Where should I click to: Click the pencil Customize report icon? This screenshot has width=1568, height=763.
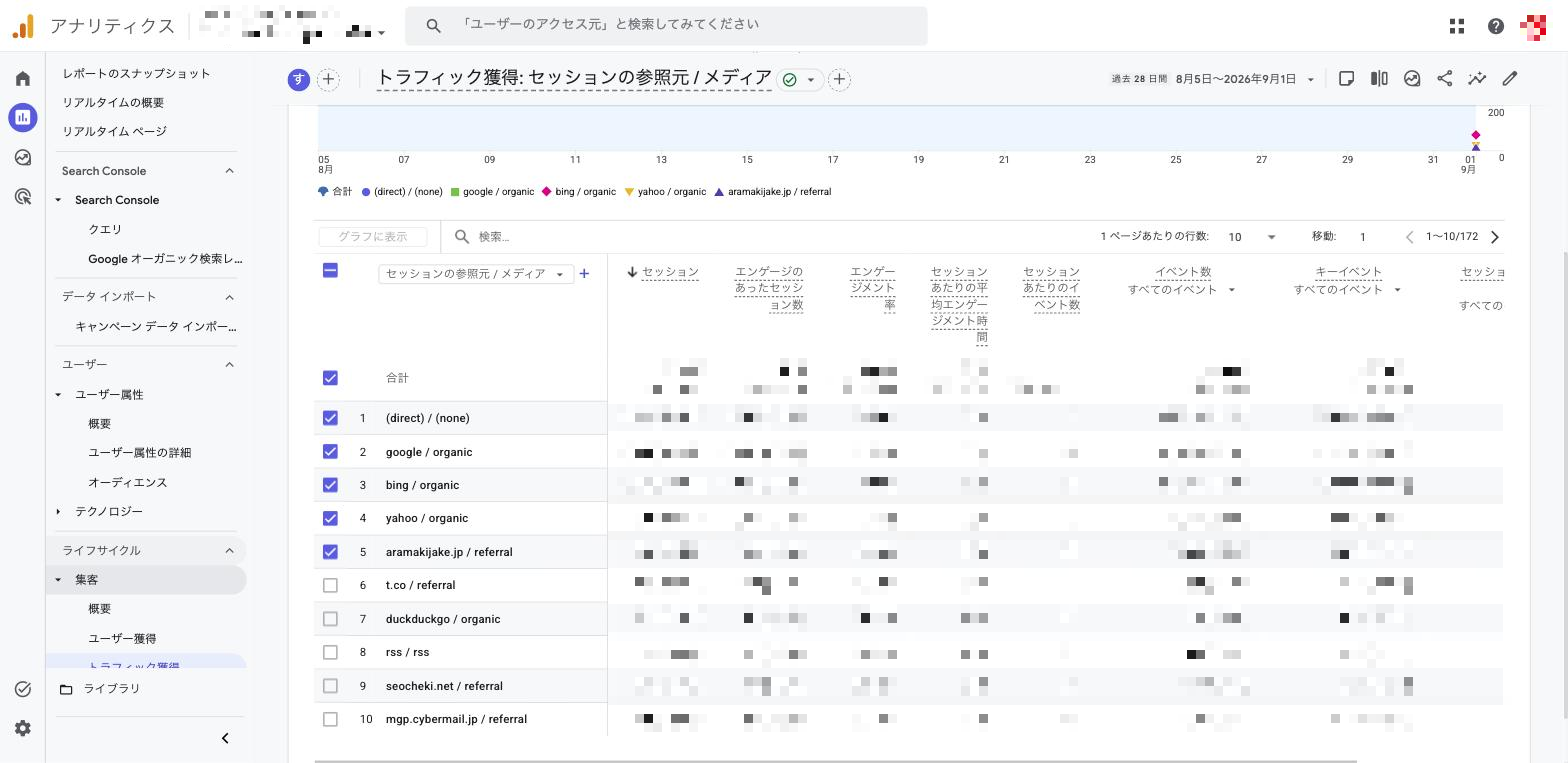1510,79
